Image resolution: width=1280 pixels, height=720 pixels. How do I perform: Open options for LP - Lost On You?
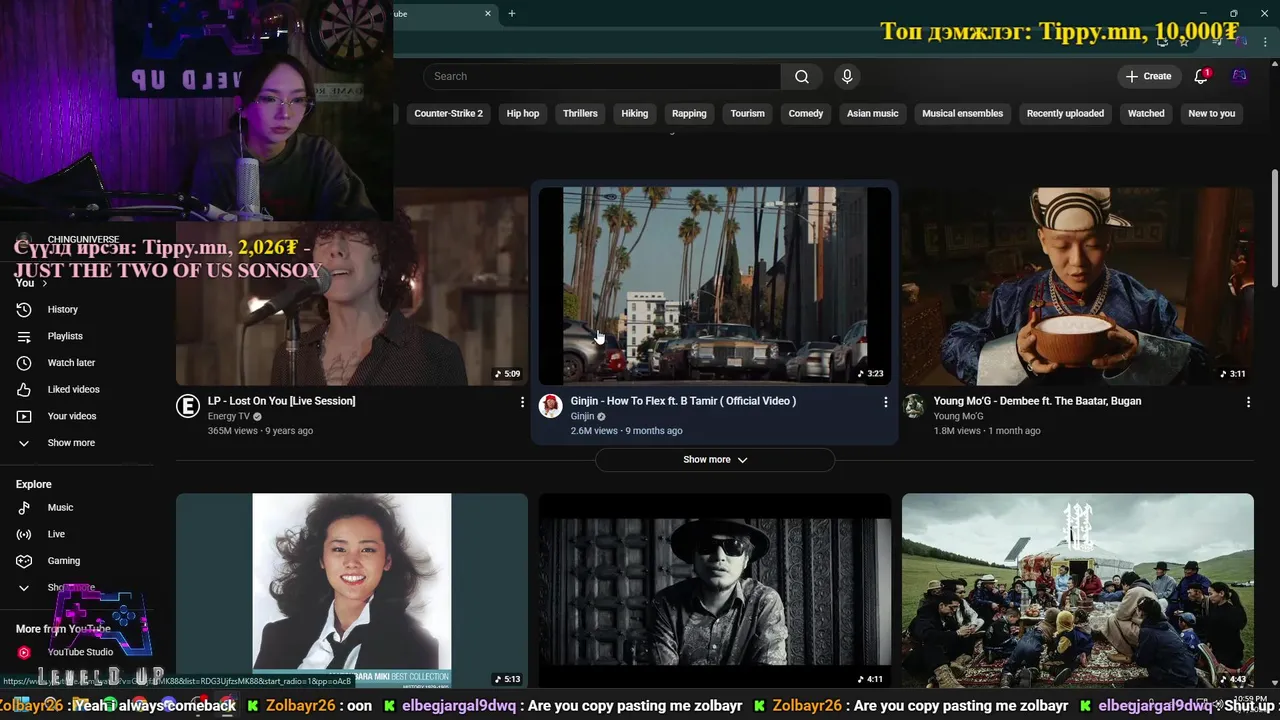[522, 402]
